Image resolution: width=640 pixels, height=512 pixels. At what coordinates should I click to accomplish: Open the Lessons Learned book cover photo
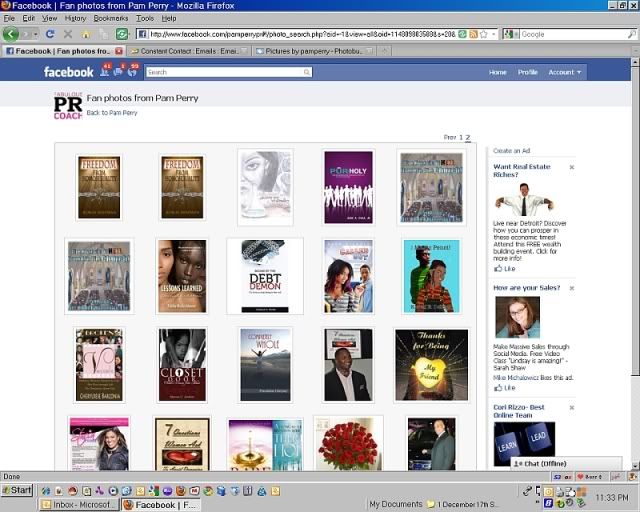[x=182, y=276]
